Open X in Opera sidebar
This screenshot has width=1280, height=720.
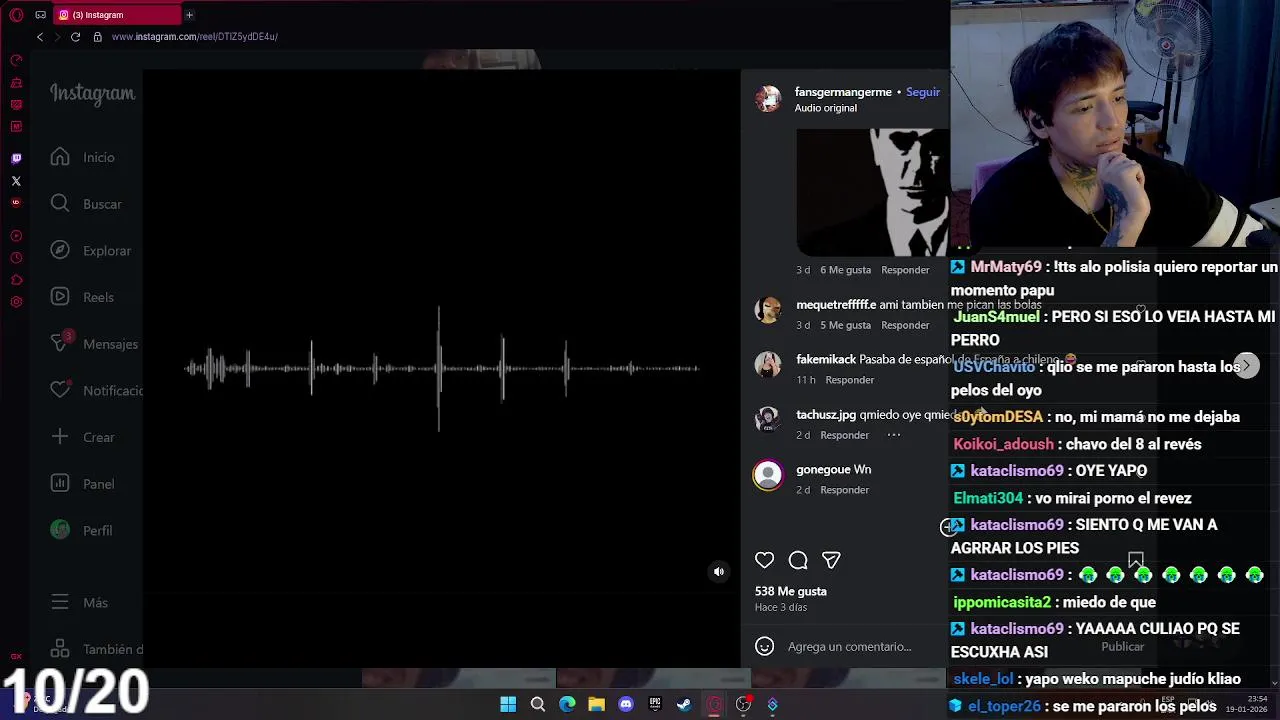[16, 181]
